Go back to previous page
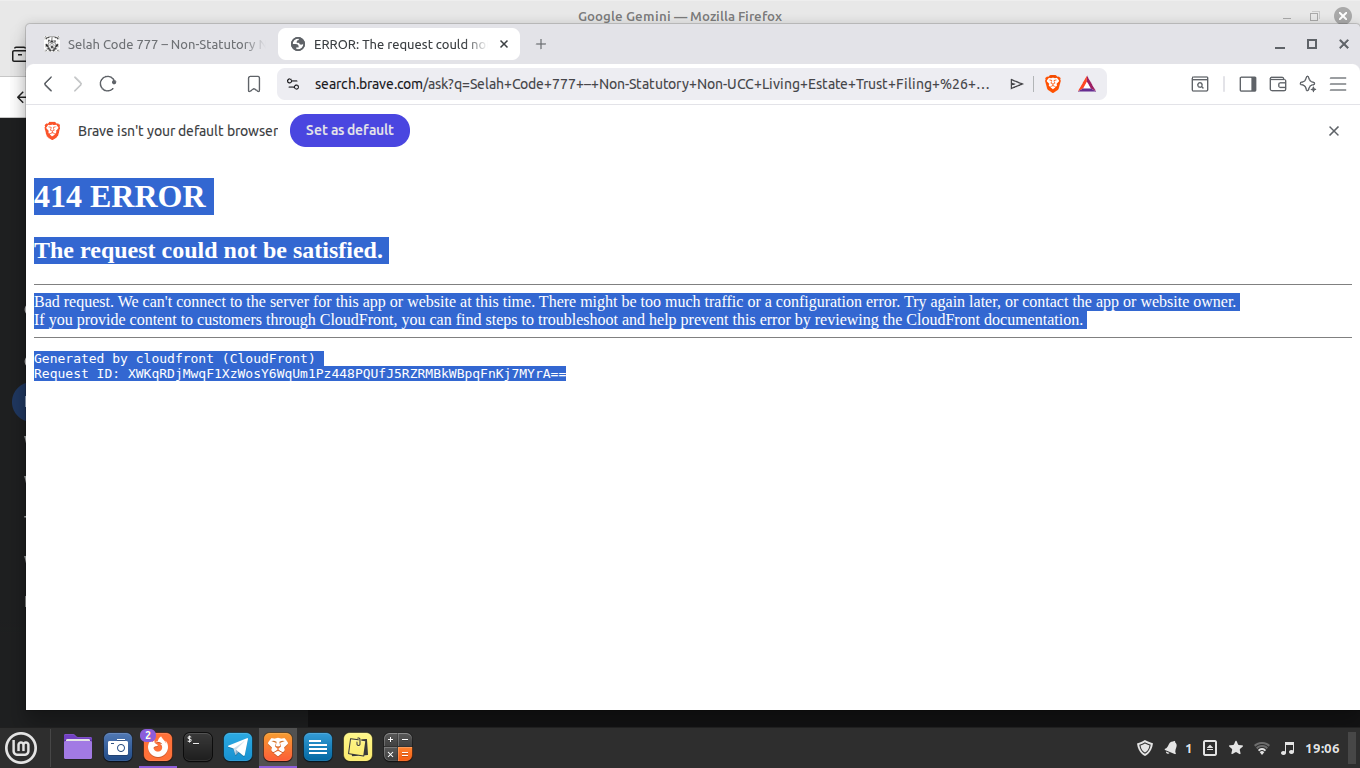The height and width of the screenshot is (768, 1360). pos(48,84)
